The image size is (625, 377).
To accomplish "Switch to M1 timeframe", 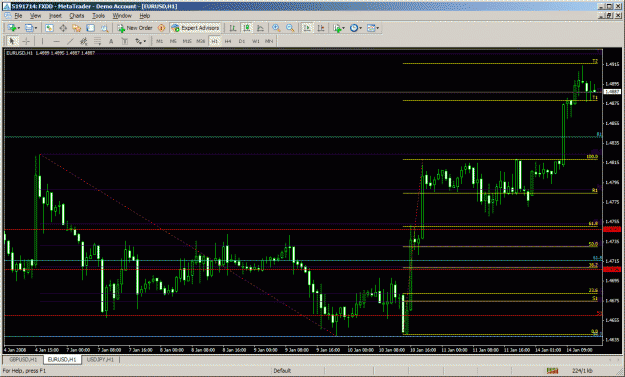I will [x=159, y=41].
